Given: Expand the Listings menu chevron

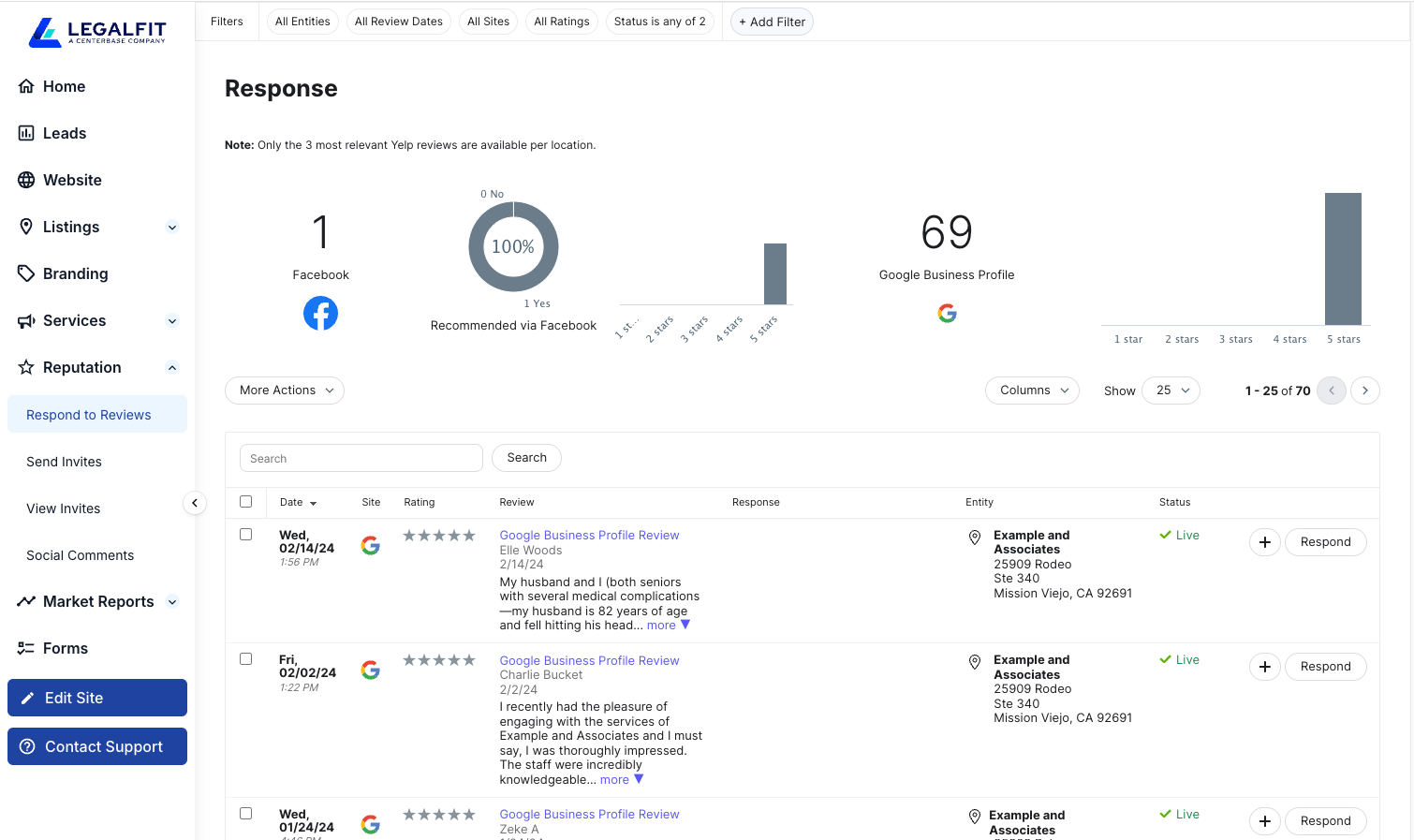Looking at the screenshot, I should (172, 228).
